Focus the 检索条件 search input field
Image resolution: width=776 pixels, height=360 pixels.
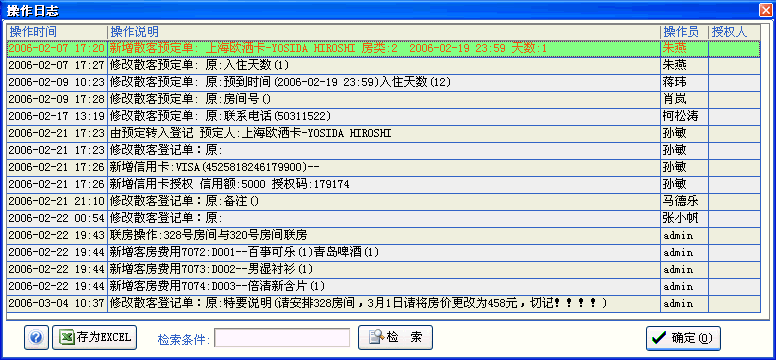[x=282, y=338]
